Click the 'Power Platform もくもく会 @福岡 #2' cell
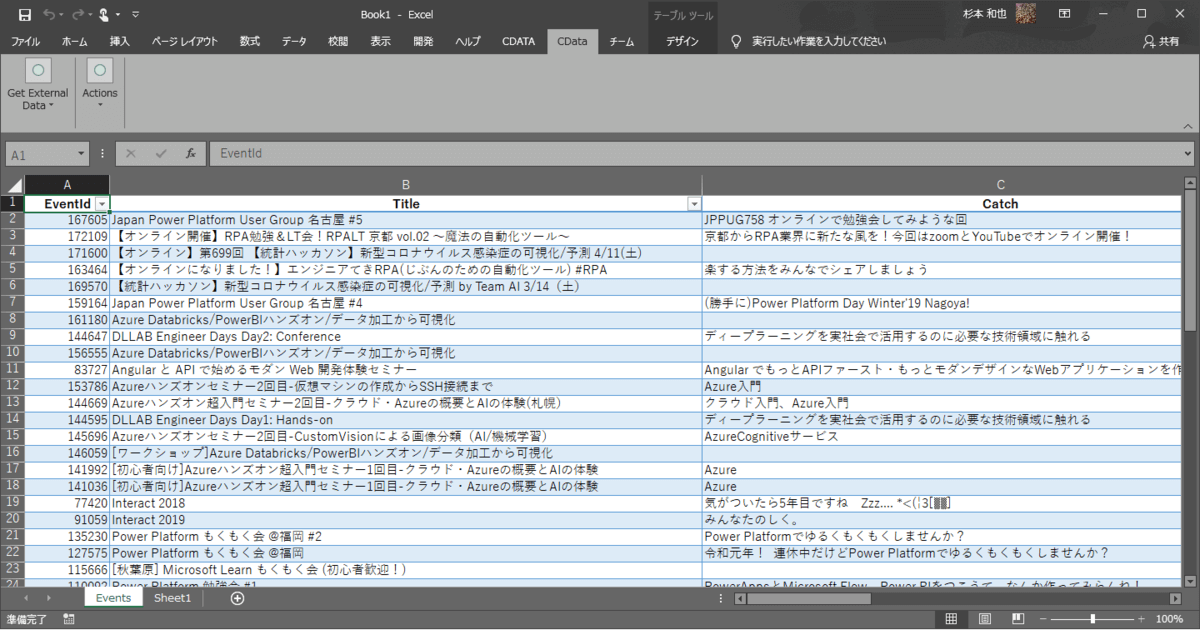Image resolution: width=1200 pixels, height=630 pixels. coord(406,536)
